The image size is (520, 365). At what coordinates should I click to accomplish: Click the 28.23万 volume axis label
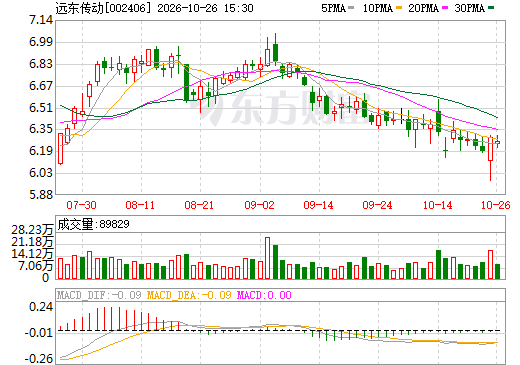tap(32, 230)
